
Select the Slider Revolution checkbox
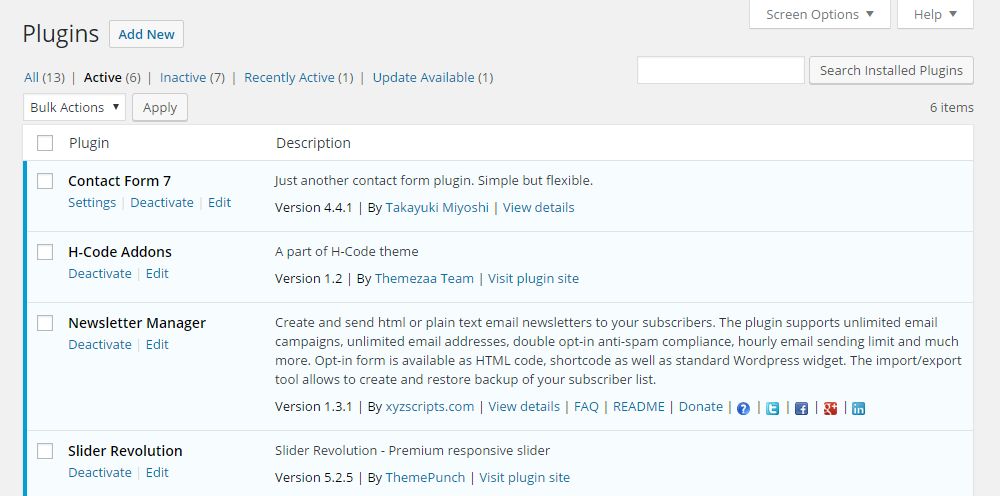[x=45, y=451]
